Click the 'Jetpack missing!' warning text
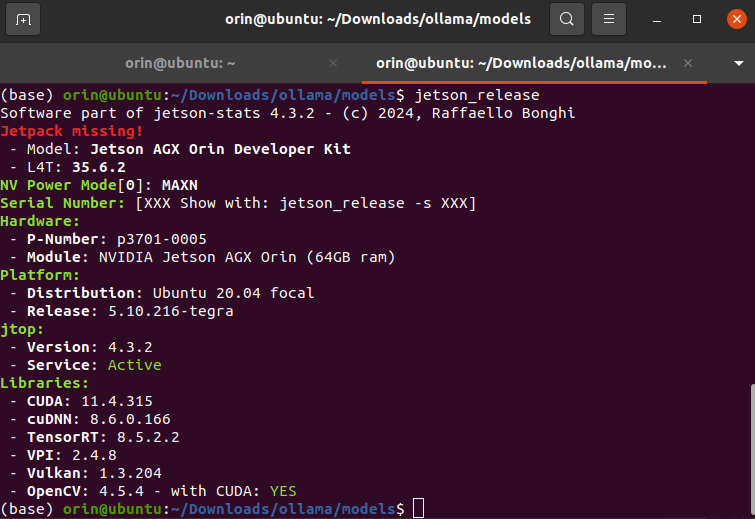 (x=72, y=131)
